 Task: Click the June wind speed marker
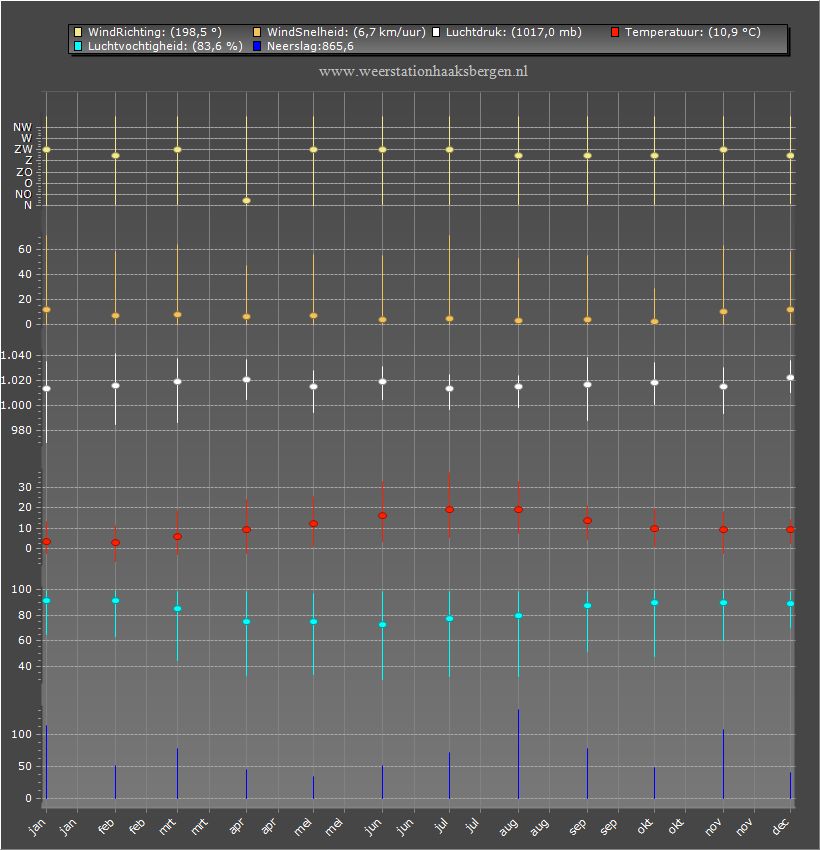point(383,320)
